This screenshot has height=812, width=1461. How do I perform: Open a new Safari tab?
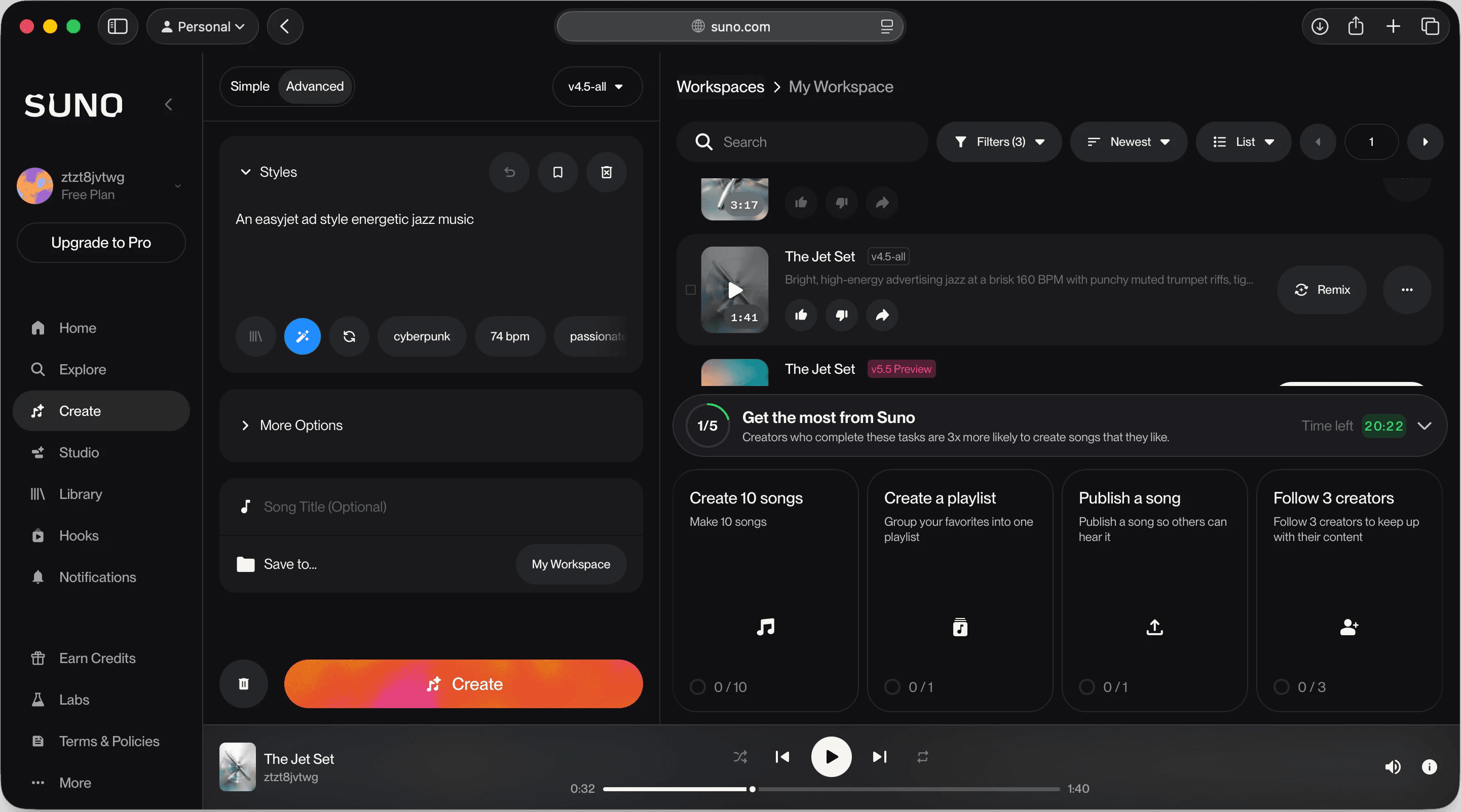[1393, 26]
